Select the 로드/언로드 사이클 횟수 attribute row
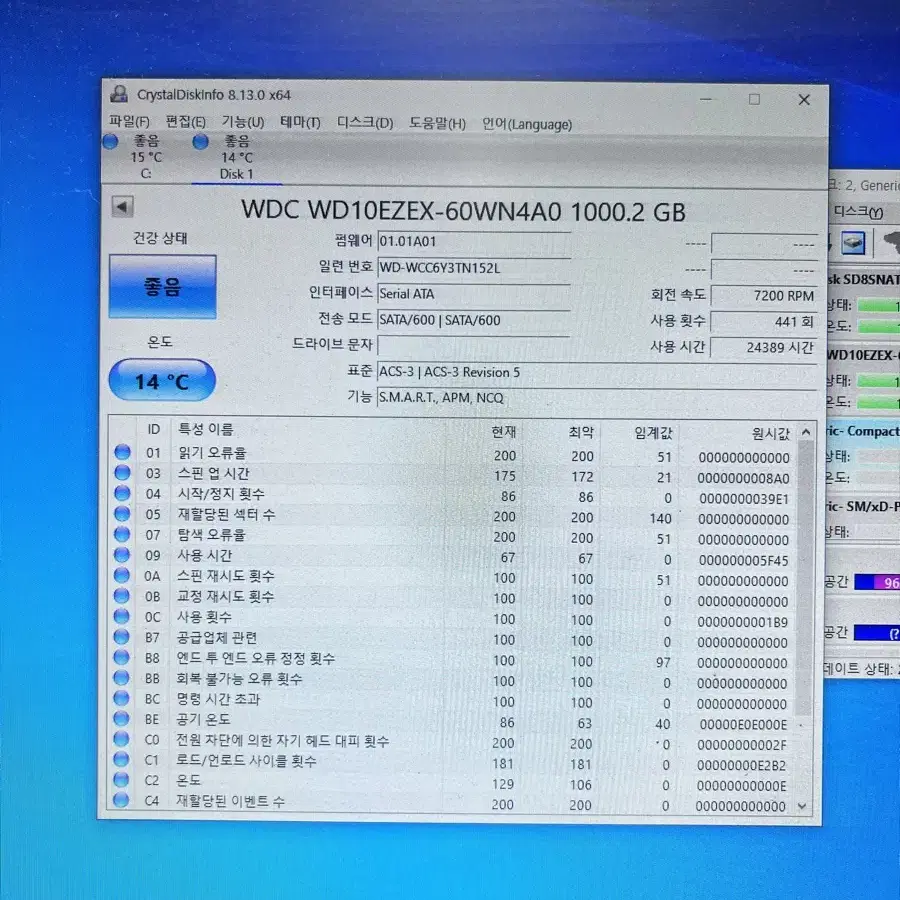900x900 pixels. pos(453,762)
